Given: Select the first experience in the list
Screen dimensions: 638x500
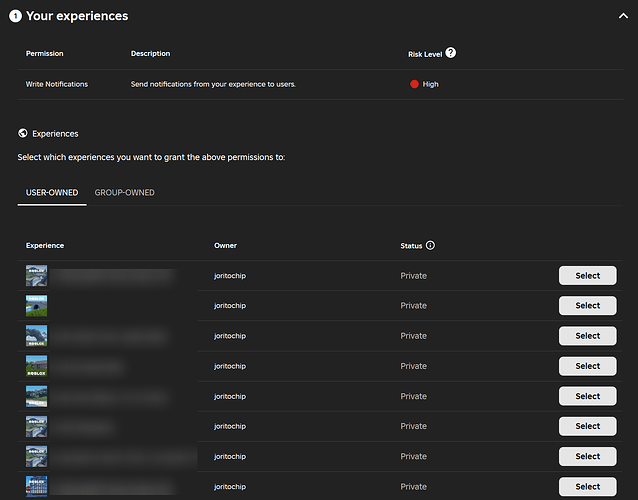Looking at the screenshot, I should [x=587, y=276].
